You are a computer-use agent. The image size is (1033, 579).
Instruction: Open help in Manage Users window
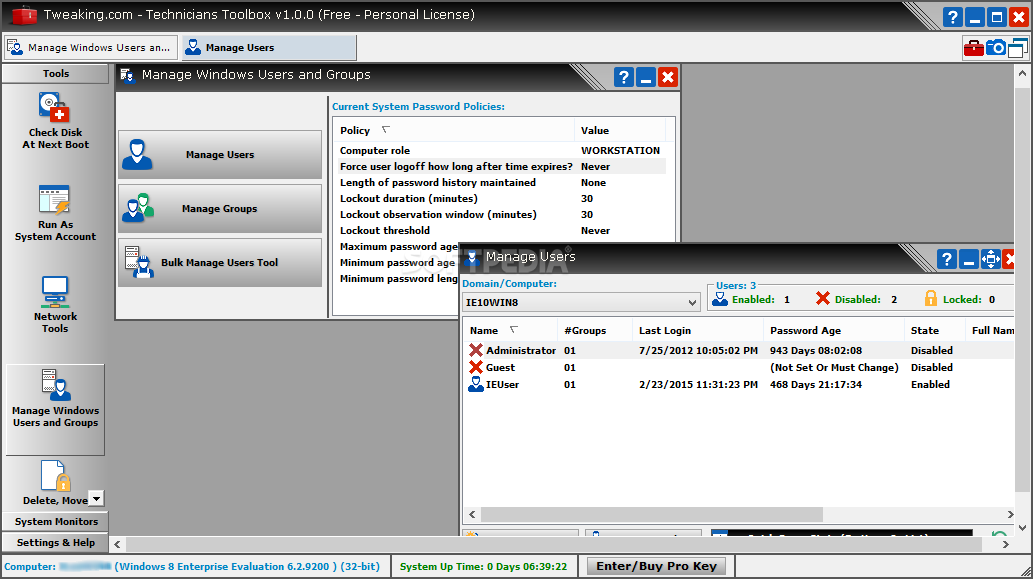pos(947,260)
